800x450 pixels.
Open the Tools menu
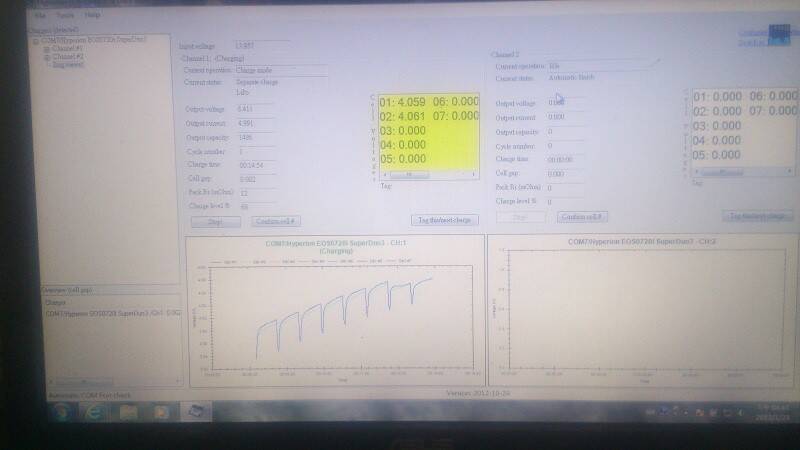point(64,15)
